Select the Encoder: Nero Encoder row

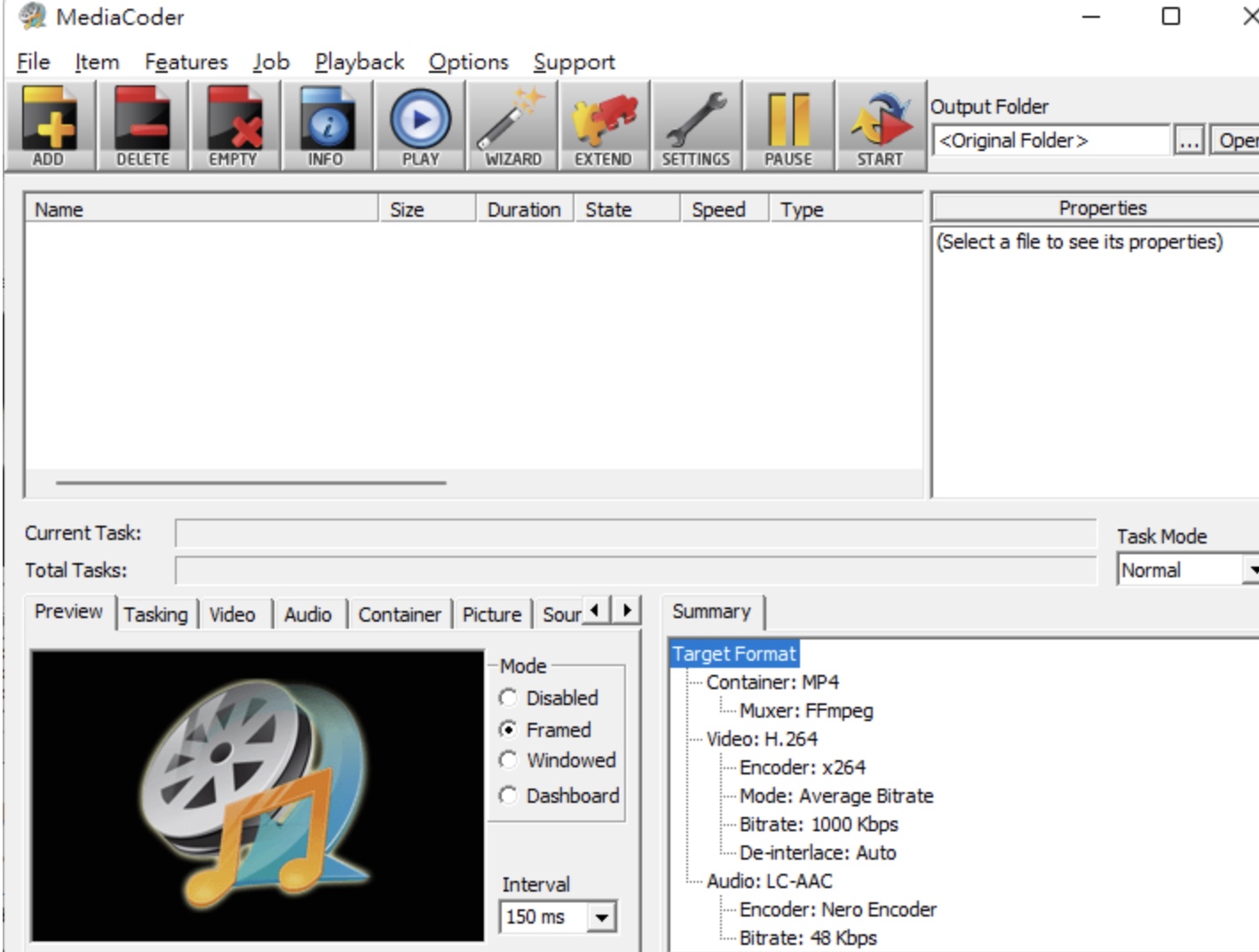[x=838, y=910]
